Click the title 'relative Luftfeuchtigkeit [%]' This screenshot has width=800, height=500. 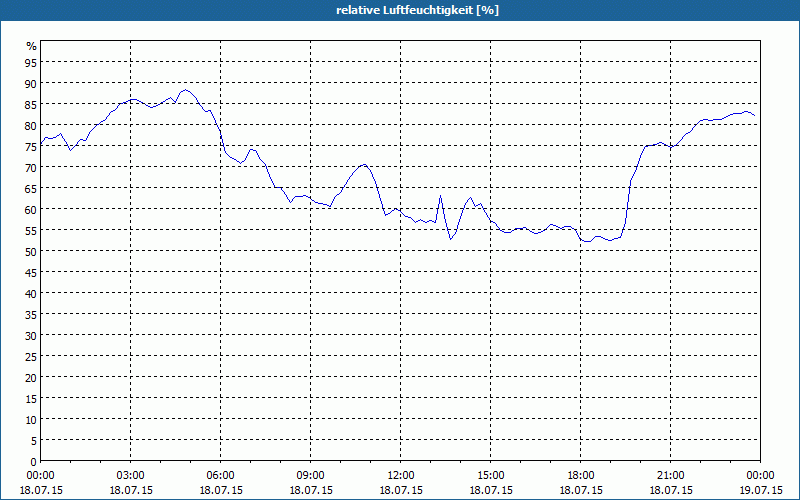pos(417,10)
